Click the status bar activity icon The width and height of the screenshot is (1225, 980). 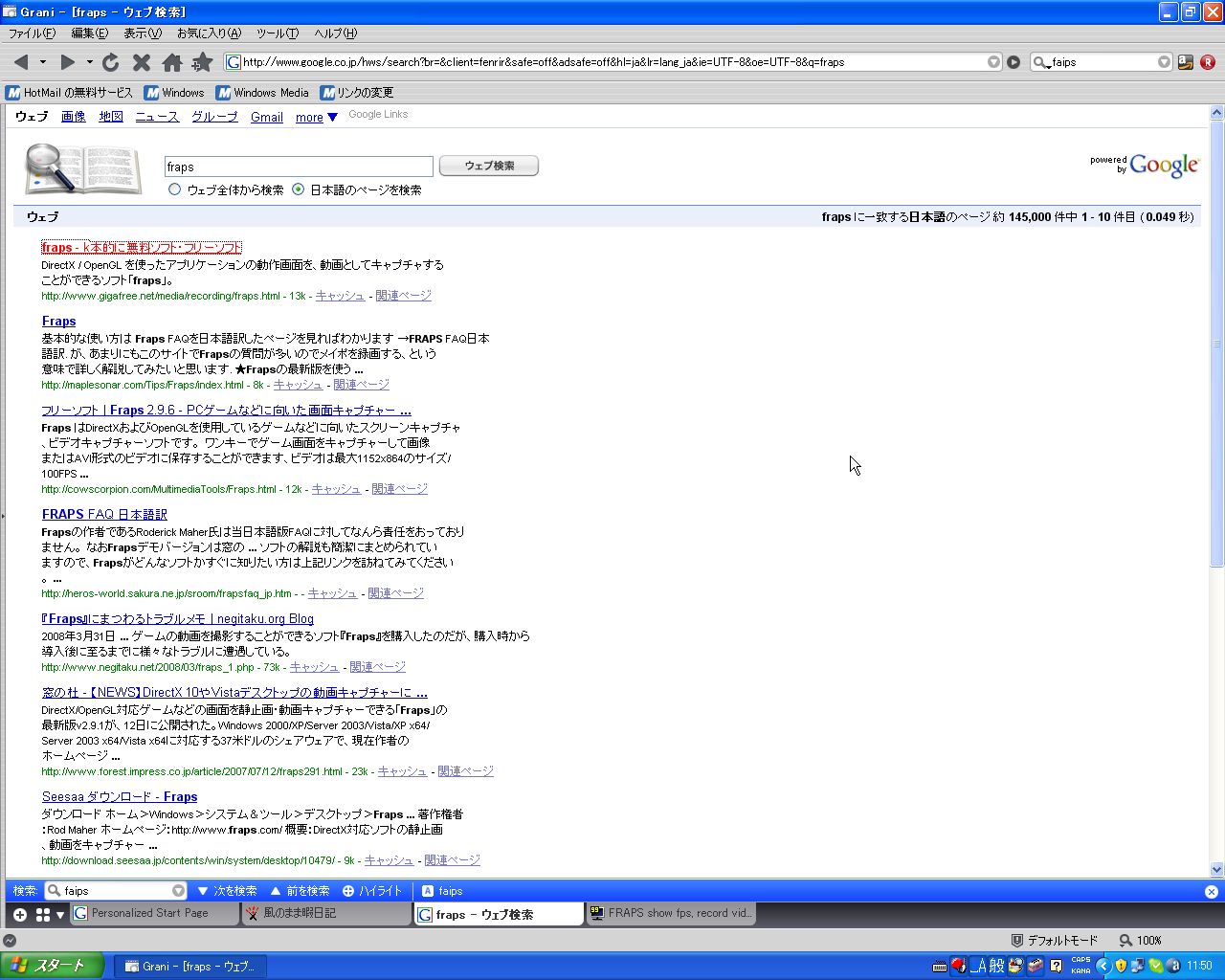pyautogui.click(x=10, y=941)
